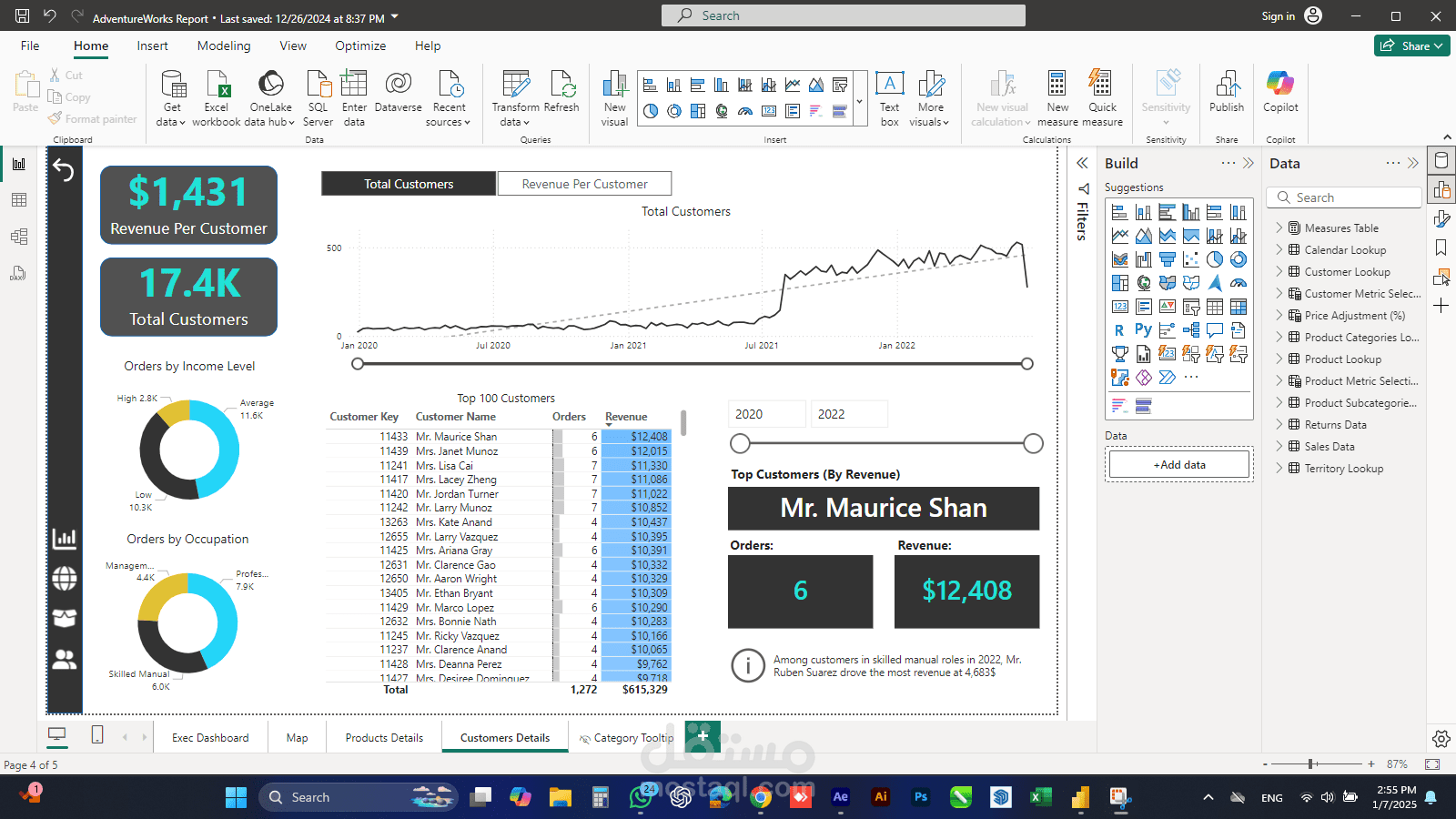Adjust the zoom slider handle
The width and height of the screenshot is (1456, 819).
(x=1310, y=764)
